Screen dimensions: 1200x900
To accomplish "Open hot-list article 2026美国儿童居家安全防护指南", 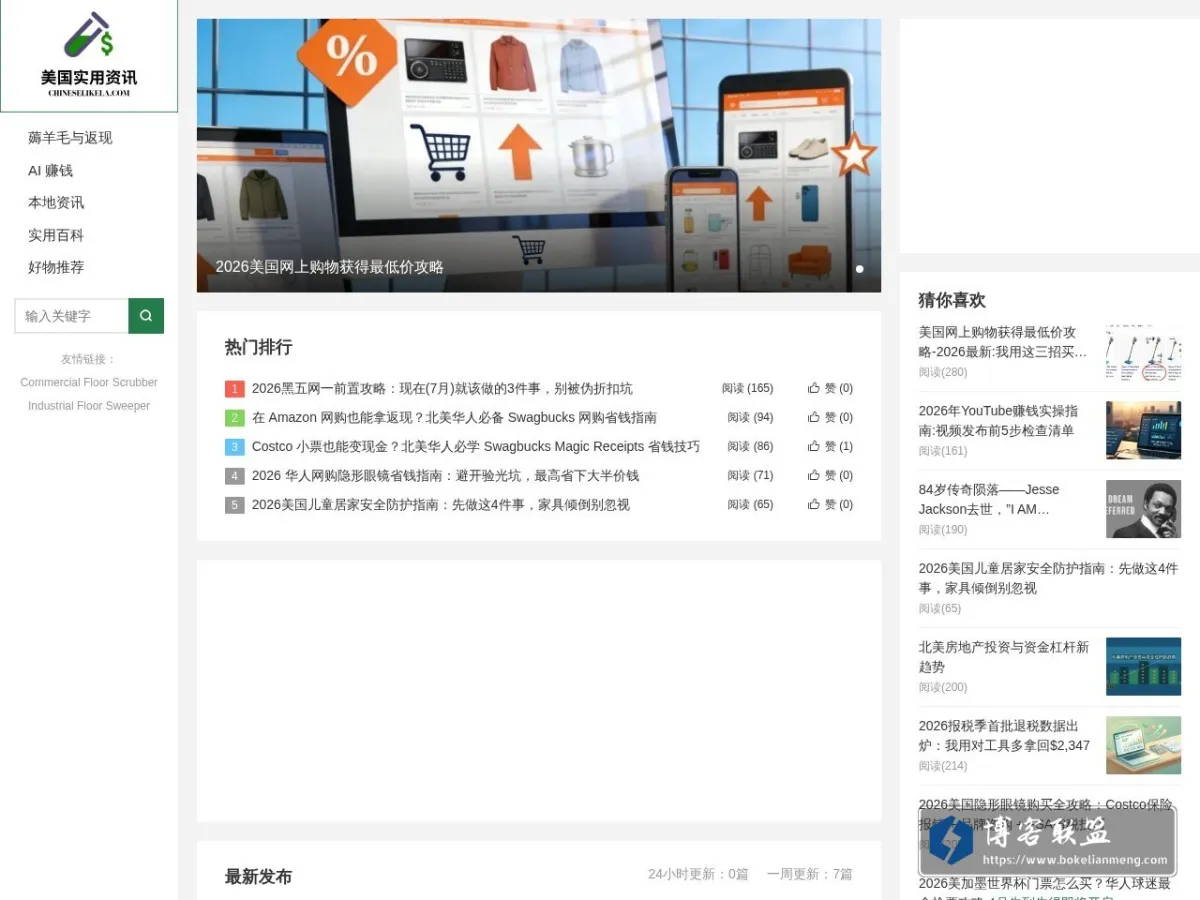I will (x=441, y=505).
